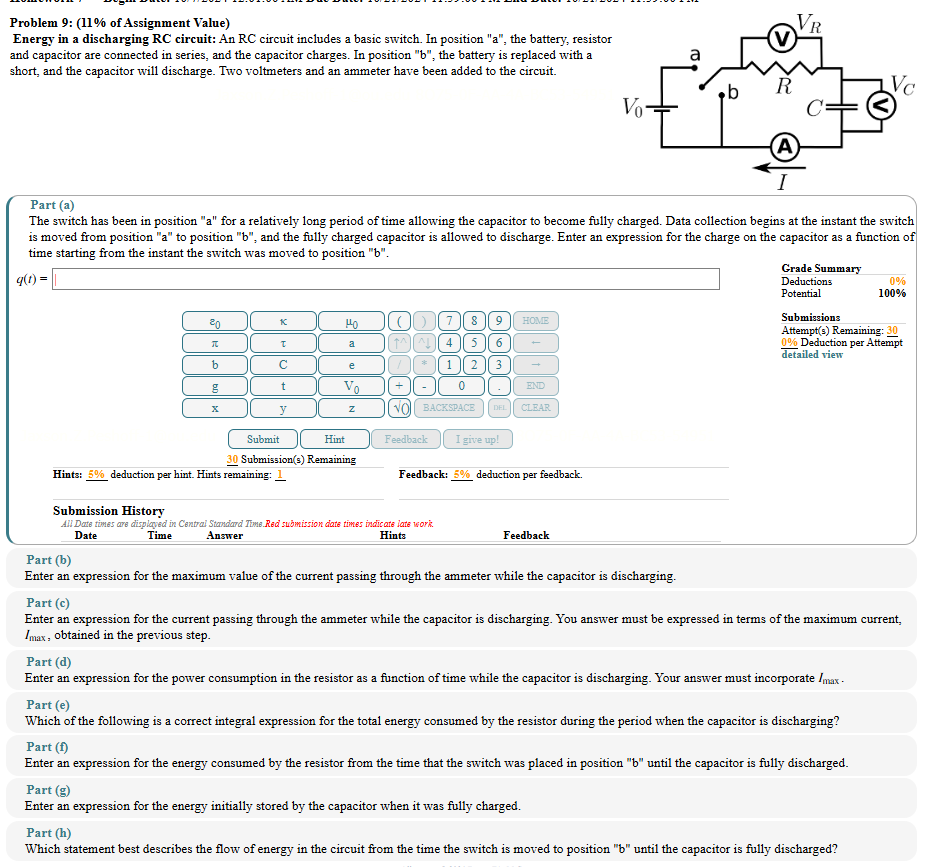The height and width of the screenshot is (867, 927).
Task: Request a hint with the Hint button
Action: click(335, 439)
